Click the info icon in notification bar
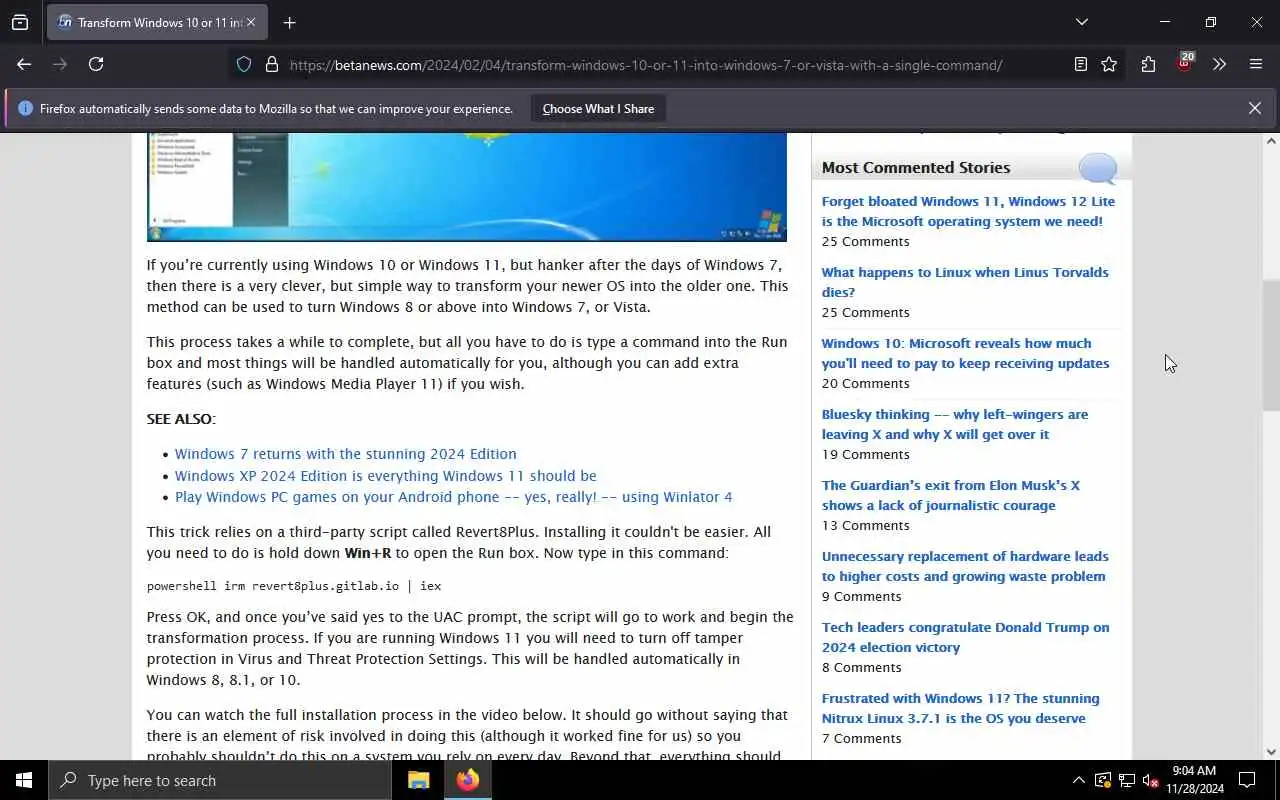Viewport: 1280px width, 800px height. [25, 109]
